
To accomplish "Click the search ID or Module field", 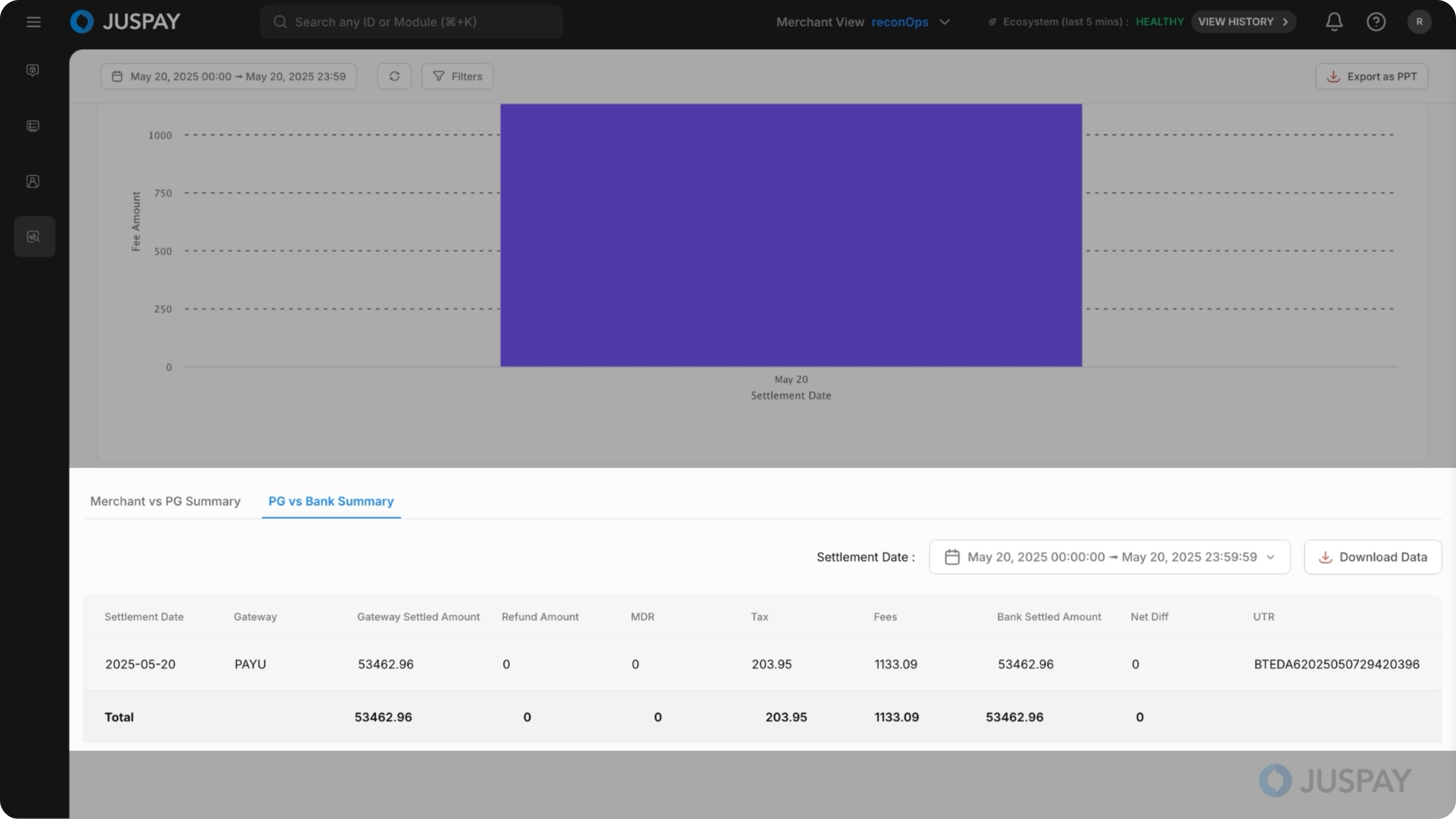I will (411, 22).
